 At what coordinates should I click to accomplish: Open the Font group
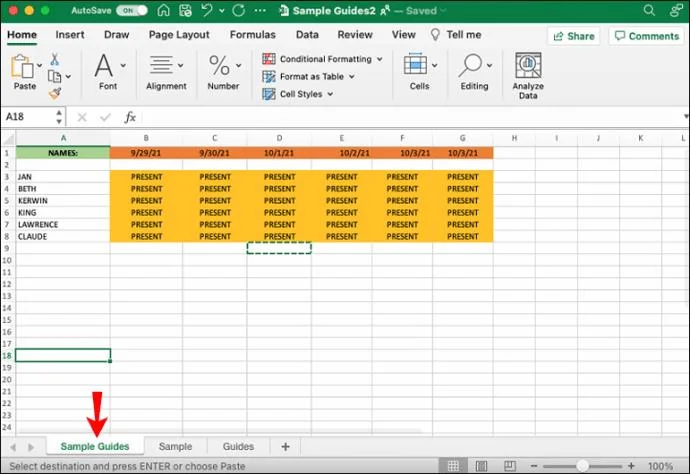pyautogui.click(x=108, y=72)
